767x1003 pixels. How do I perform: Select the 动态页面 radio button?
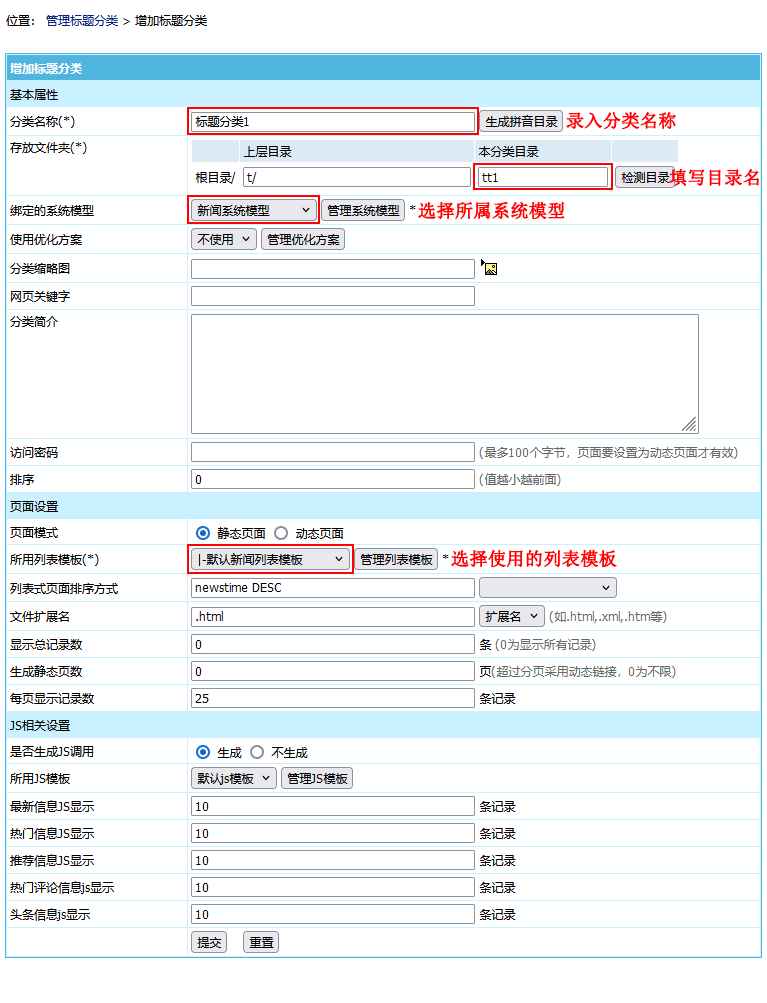coord(281,533)
